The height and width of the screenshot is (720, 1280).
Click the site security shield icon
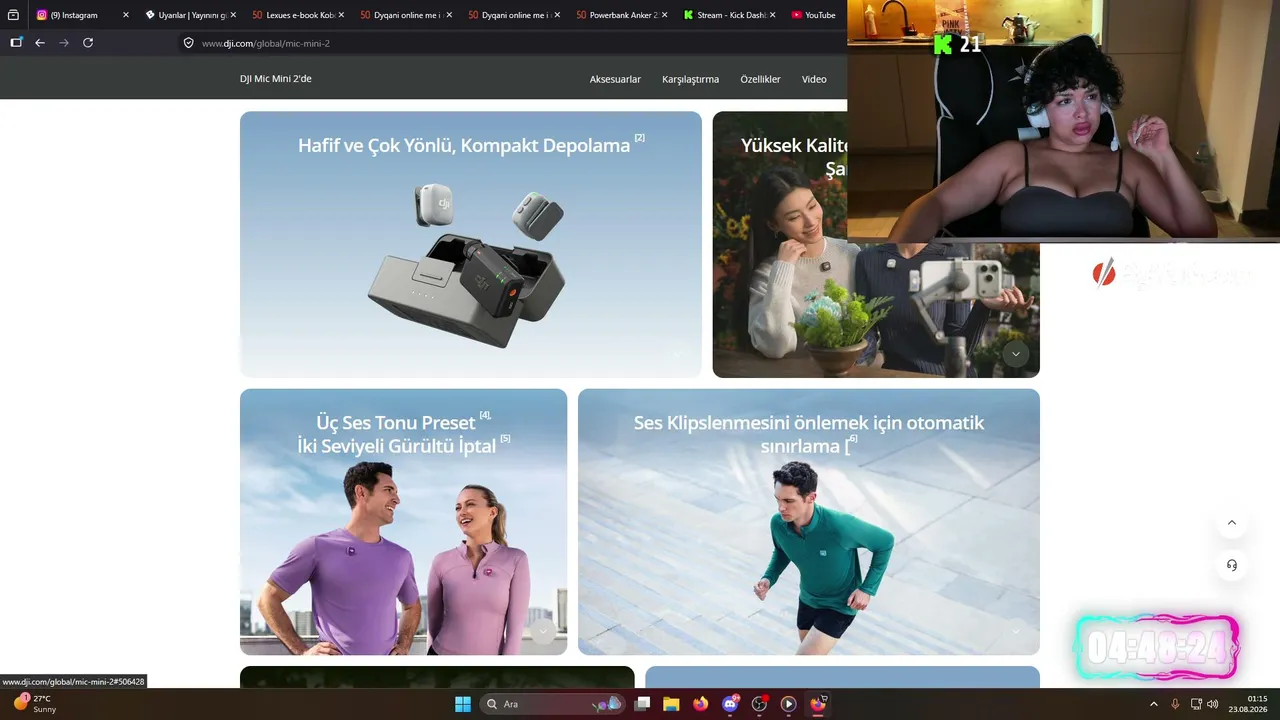click(188, 43)
